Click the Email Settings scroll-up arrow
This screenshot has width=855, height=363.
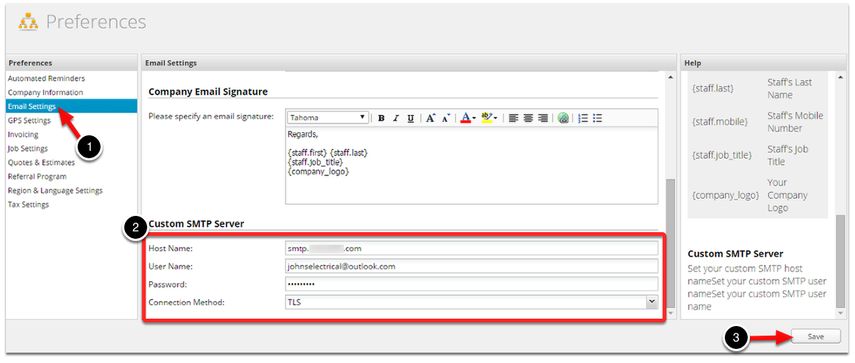(x=670, y=78)
